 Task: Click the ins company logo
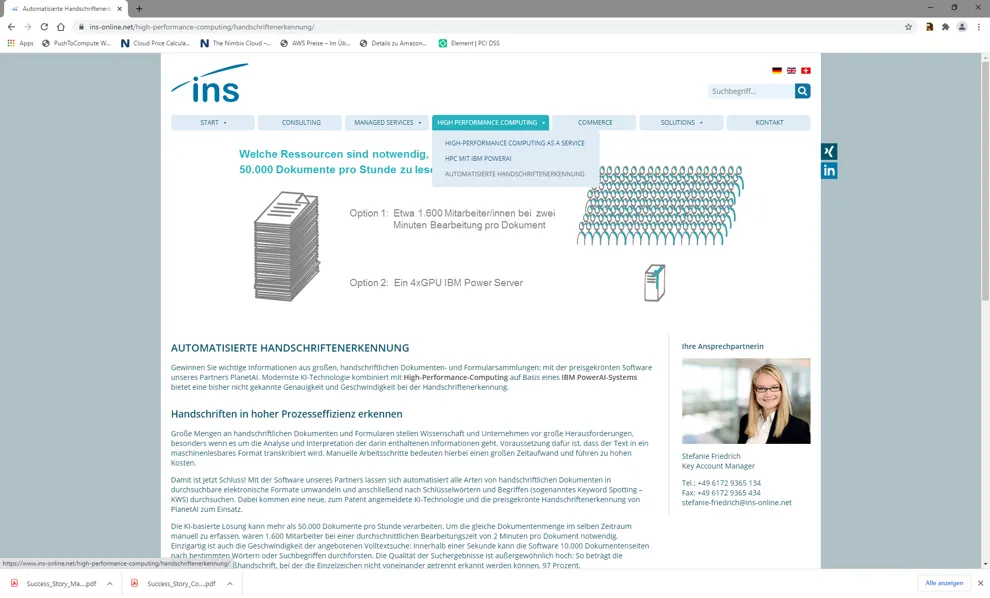(x=210, y=83)
